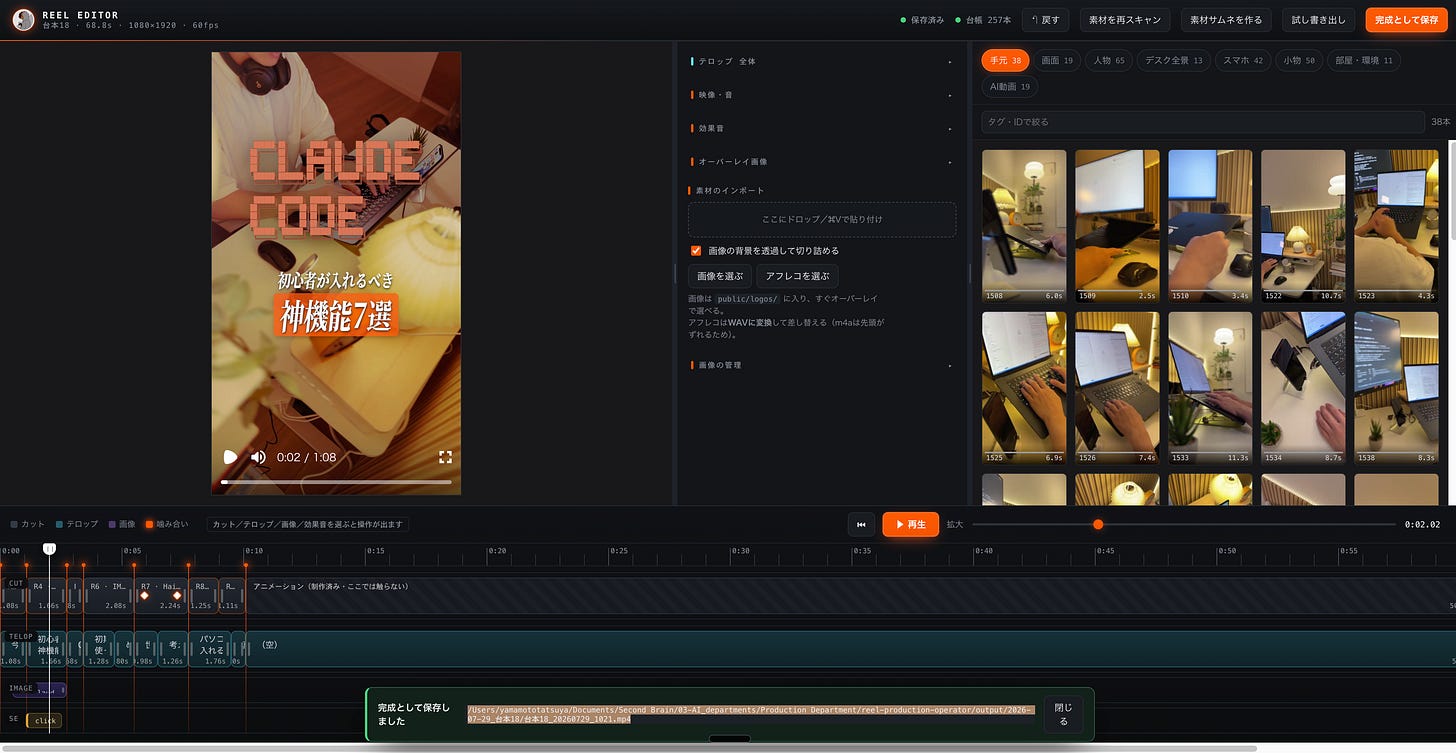Select the パソコン入れる telop clip
Viewport: 1456px width, 753px height.
(210, 649)
